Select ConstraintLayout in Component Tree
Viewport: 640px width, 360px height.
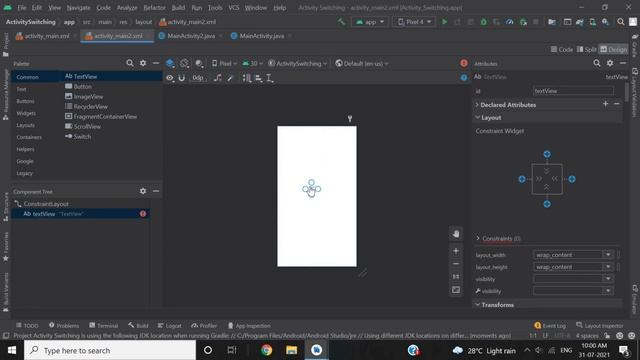(46, 203)
